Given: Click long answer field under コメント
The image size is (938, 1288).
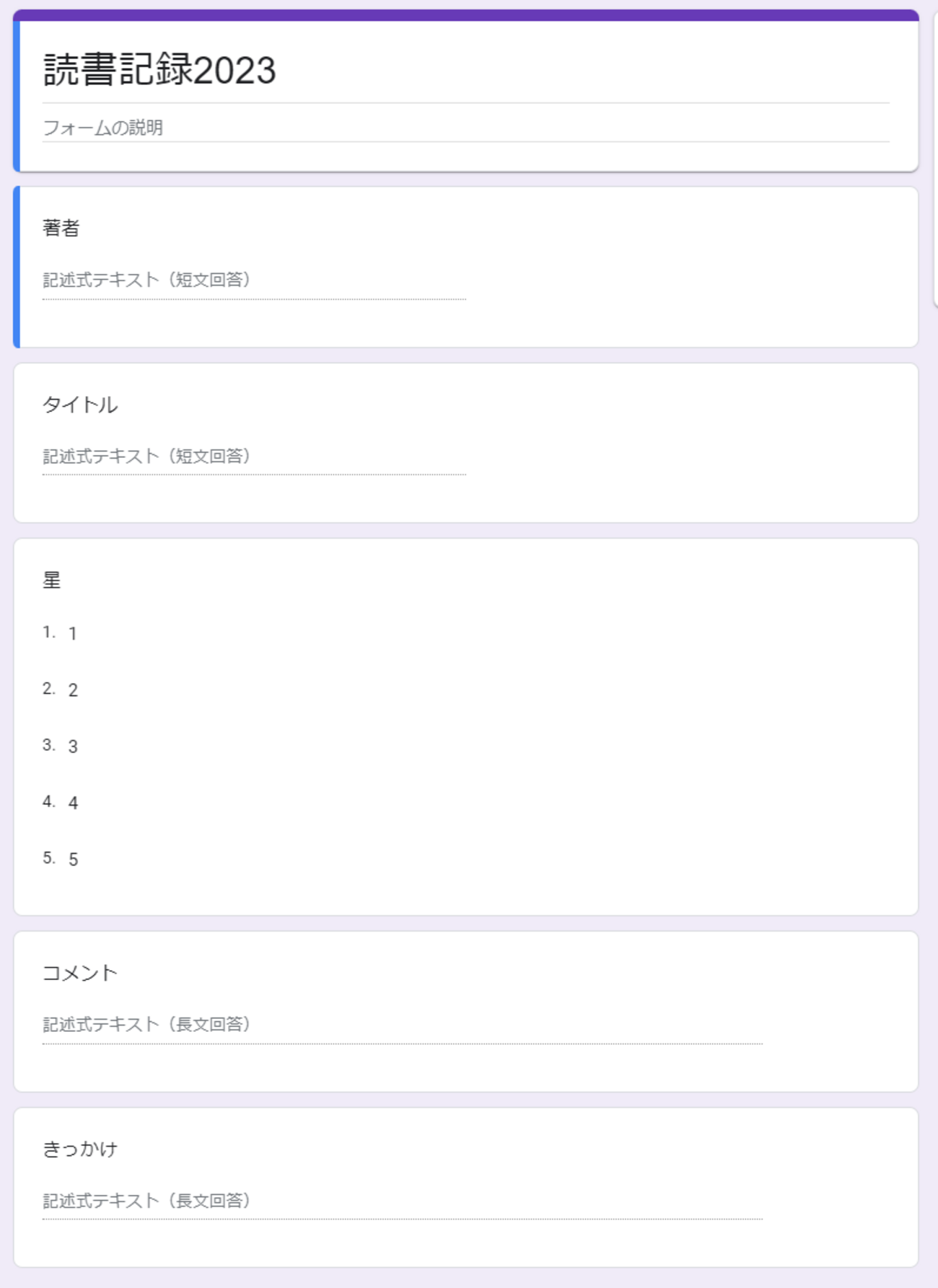Looking at the screenshot, I should coord(402,1025).
